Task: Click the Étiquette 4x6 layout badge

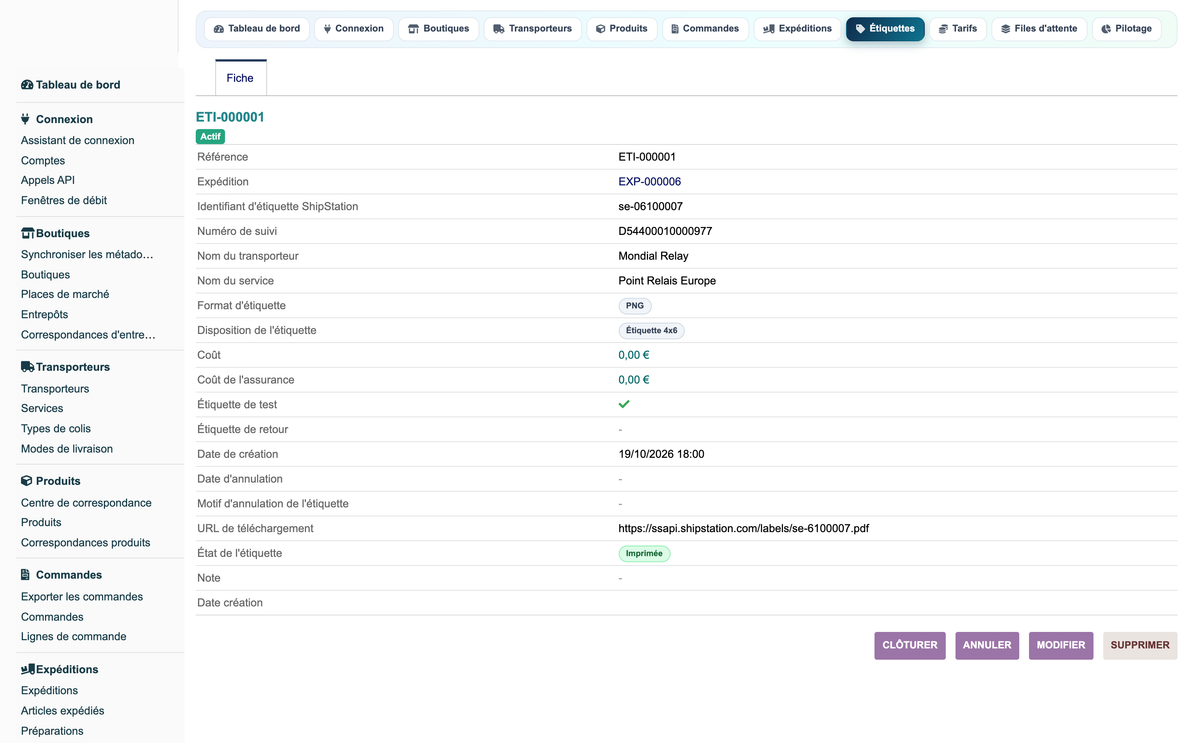Action: click(x=652, y=330)
